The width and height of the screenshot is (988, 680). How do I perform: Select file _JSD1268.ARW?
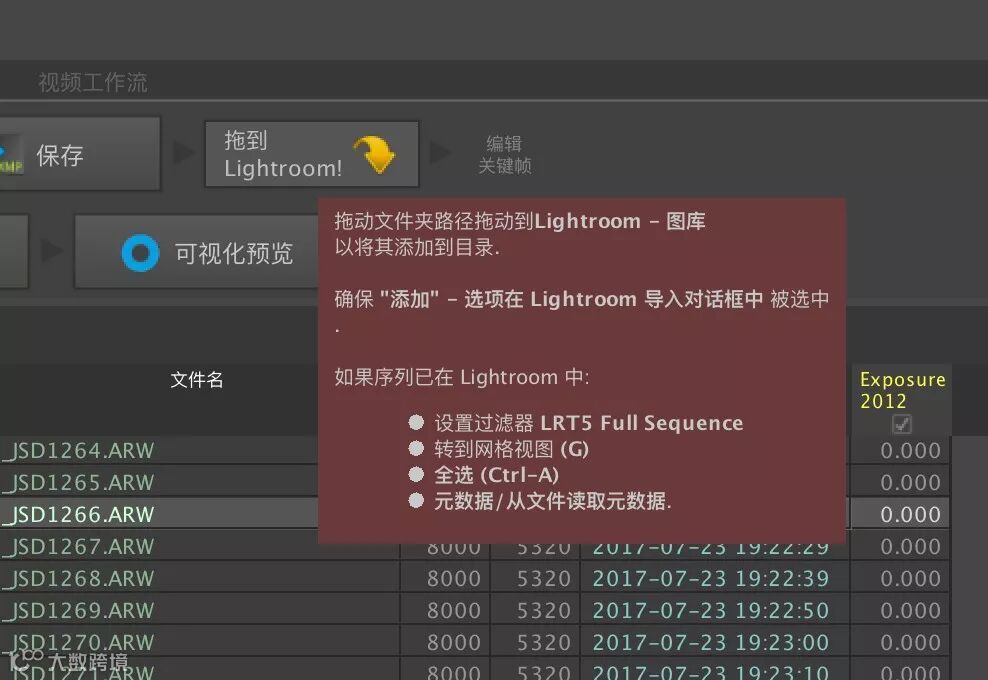78,579
